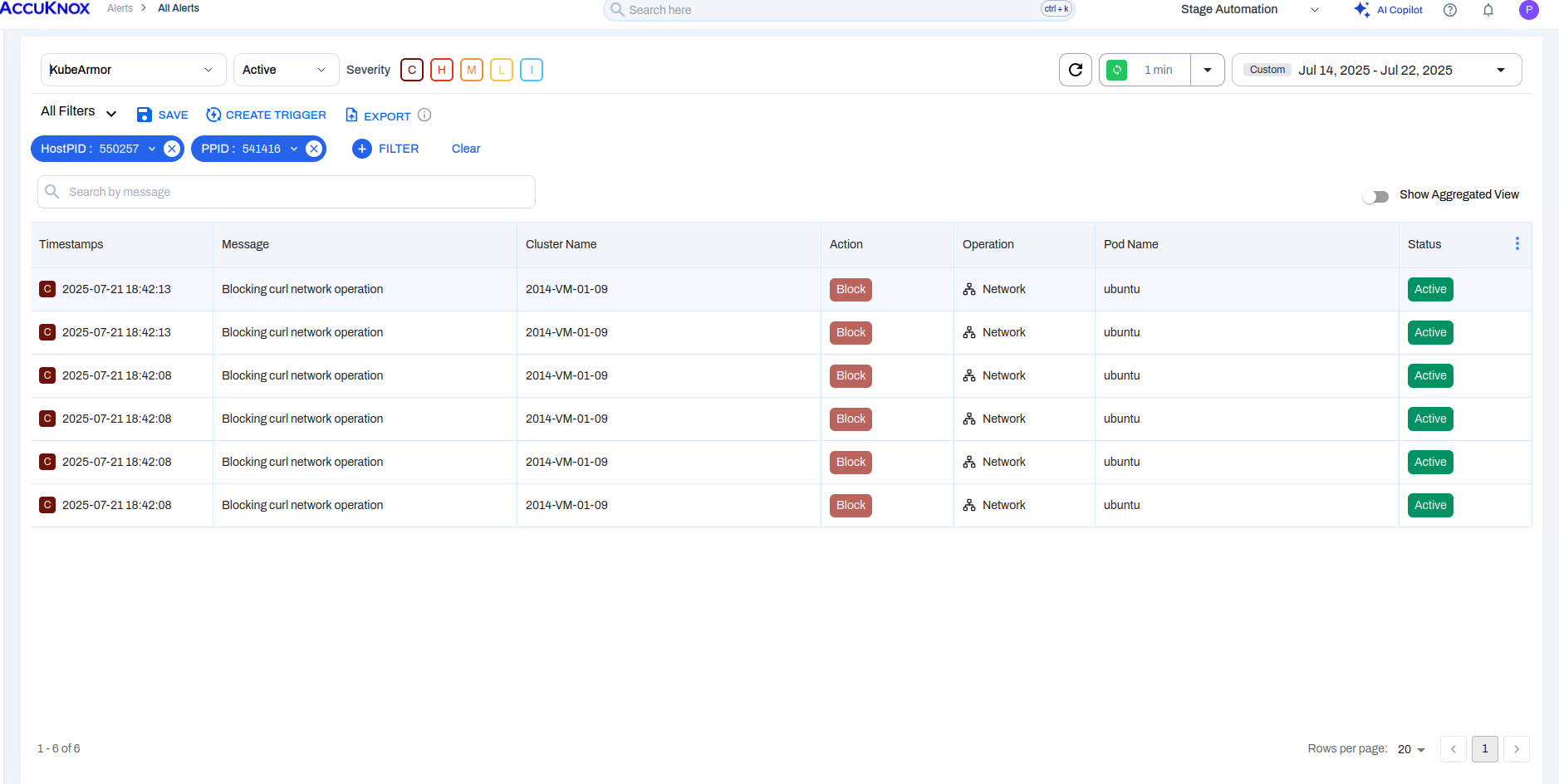
Task: Open the Rows per page dropdown
Action: [1410, 749]
